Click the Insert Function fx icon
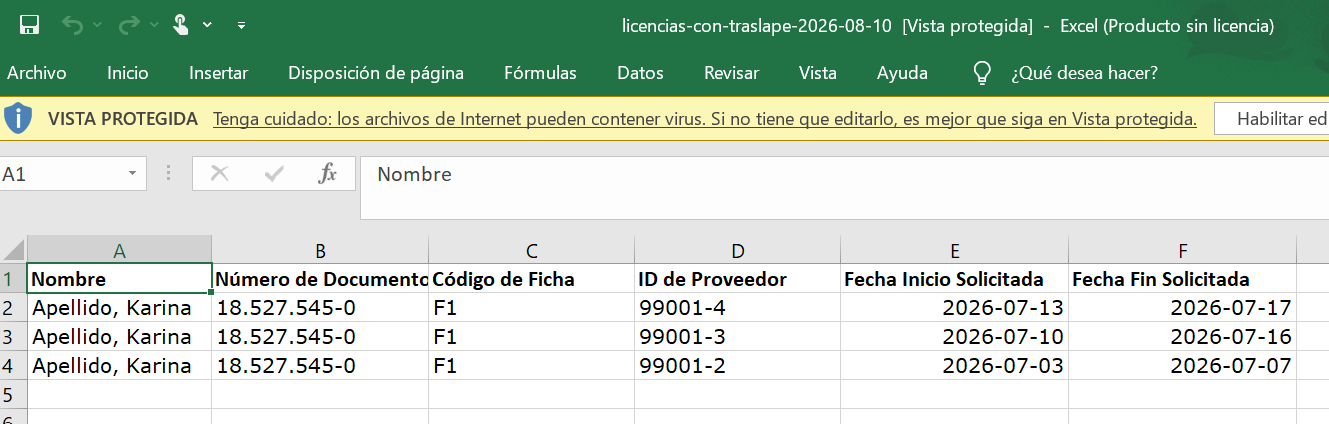 [x=328, y=174]
